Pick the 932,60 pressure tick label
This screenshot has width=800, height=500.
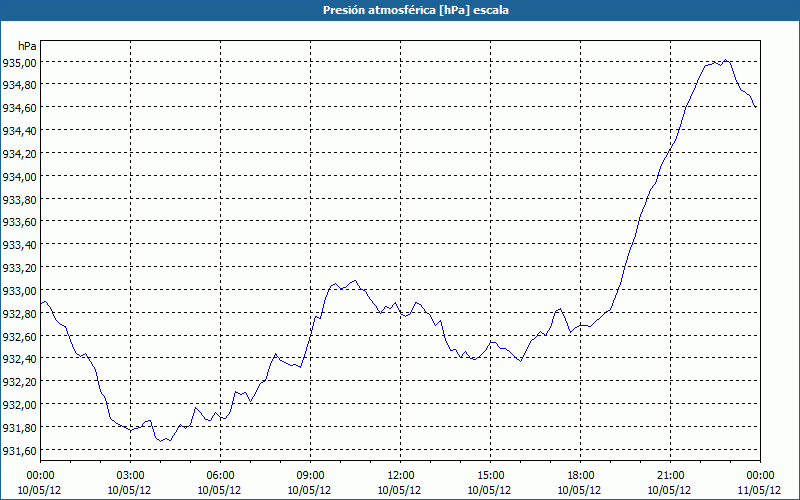tap(20, 337)
